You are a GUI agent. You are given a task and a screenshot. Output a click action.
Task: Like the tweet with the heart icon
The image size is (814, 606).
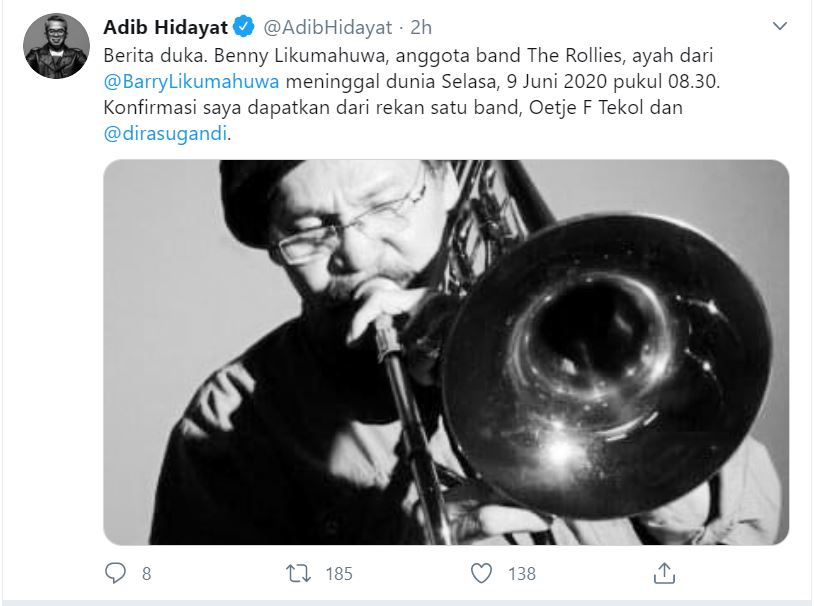(481, 573)
